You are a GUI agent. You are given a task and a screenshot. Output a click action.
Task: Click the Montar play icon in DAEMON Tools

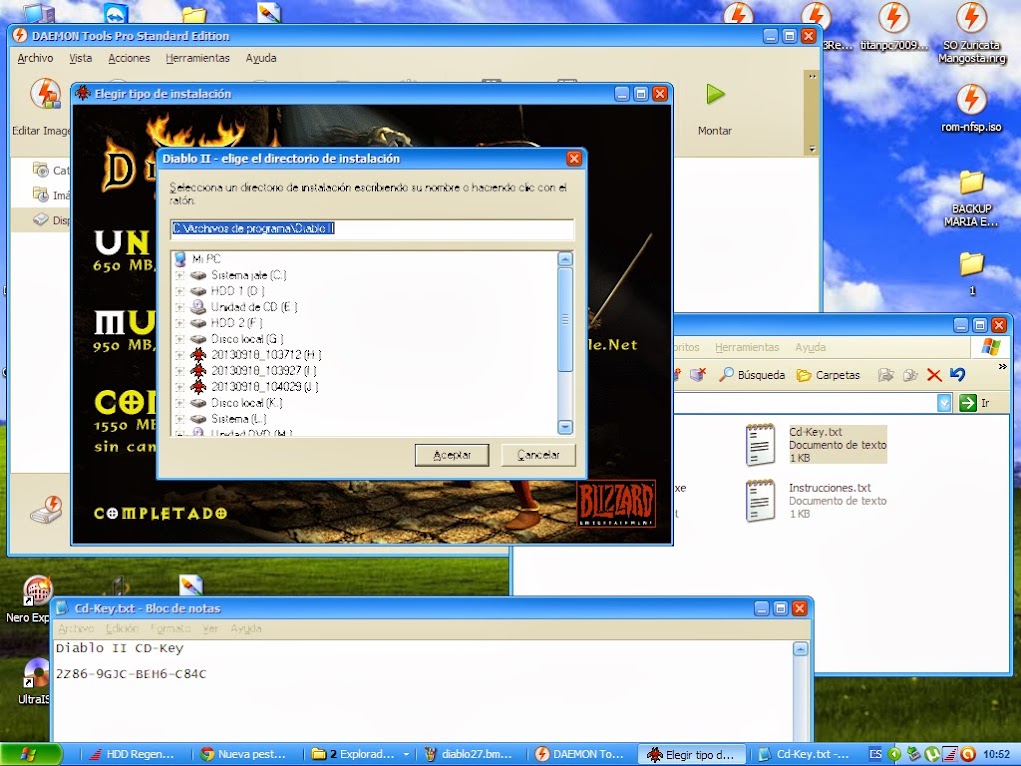(x=715, y=94)
